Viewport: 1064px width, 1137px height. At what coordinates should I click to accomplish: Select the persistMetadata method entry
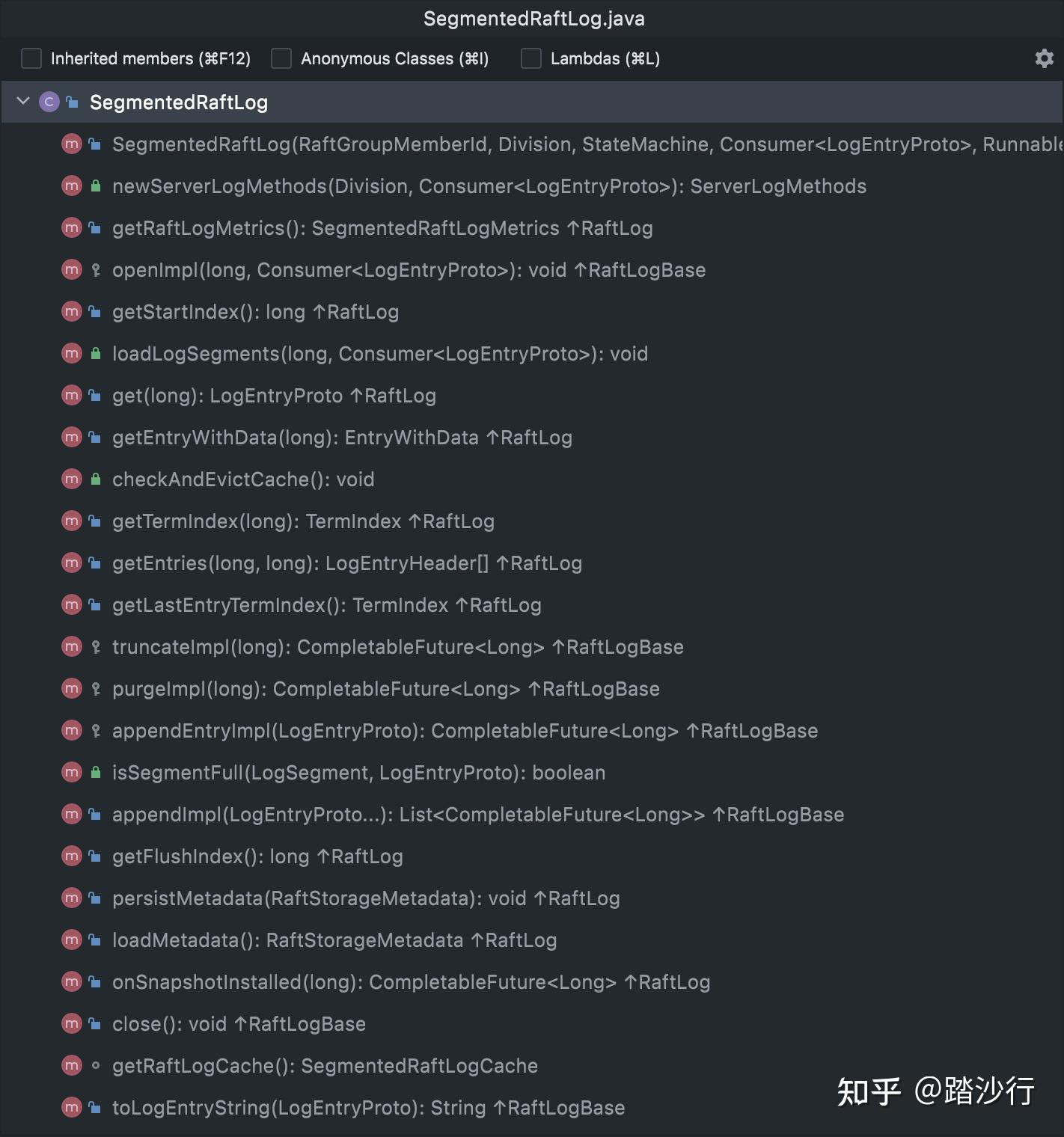(366, 898)
